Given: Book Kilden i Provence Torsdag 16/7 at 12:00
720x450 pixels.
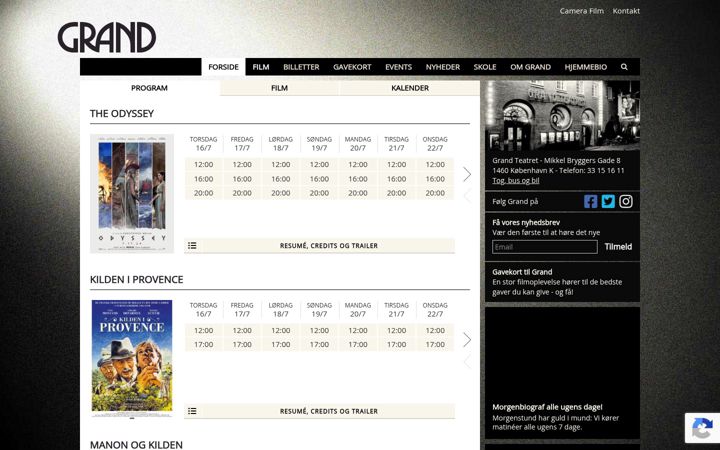Looking at the screenshot, I should point(203,330).
